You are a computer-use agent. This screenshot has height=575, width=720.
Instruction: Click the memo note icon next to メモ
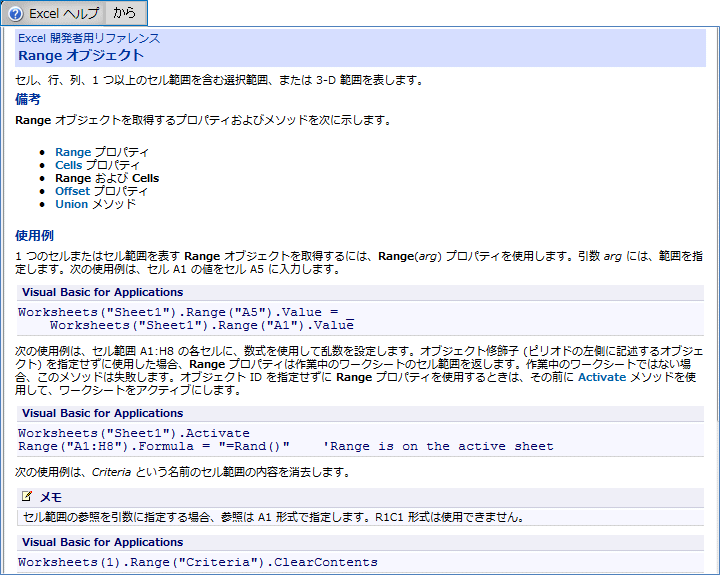pos(27,496)
